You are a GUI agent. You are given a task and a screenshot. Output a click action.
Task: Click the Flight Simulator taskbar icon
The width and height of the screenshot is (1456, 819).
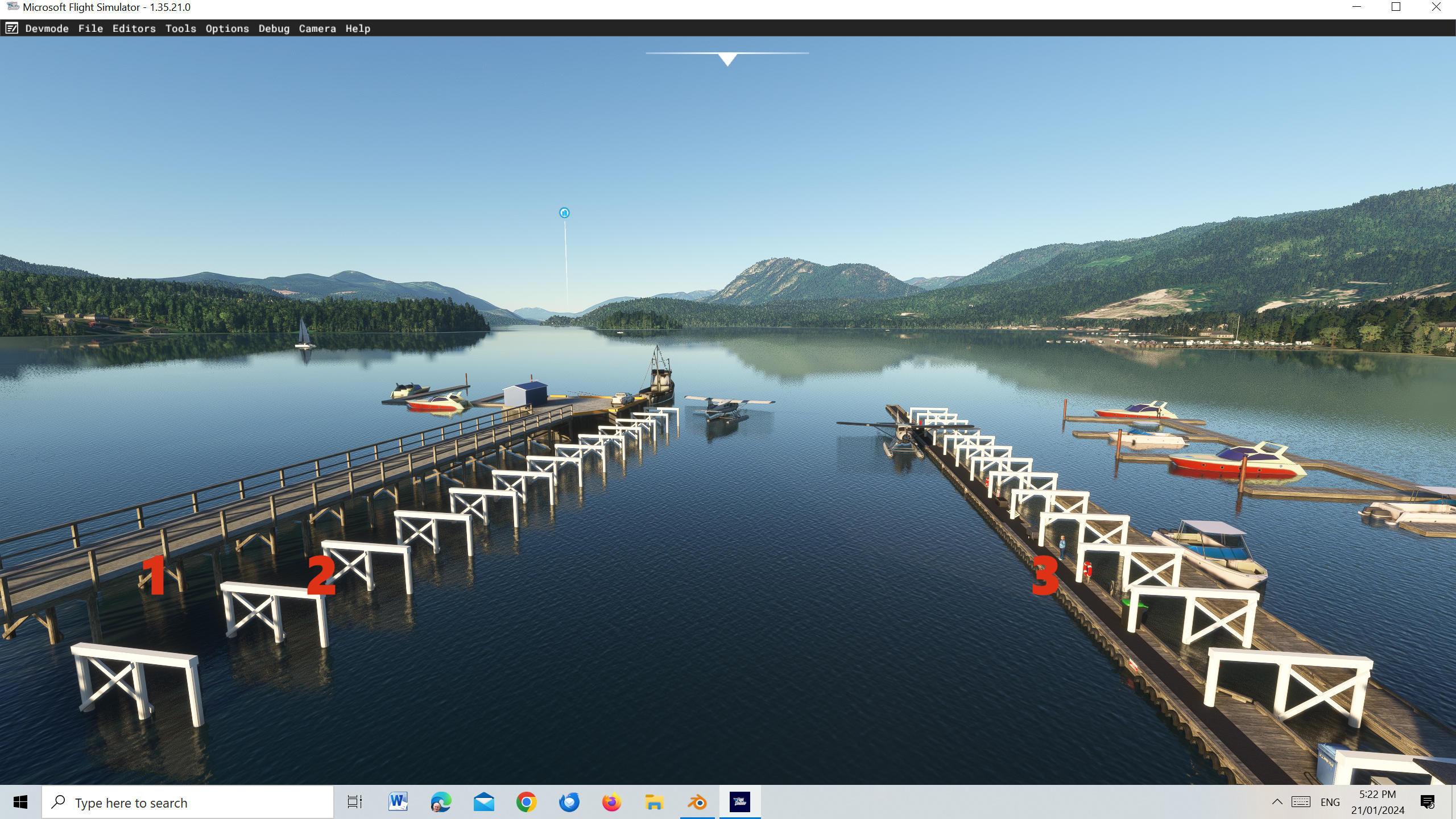click(740, 803)
